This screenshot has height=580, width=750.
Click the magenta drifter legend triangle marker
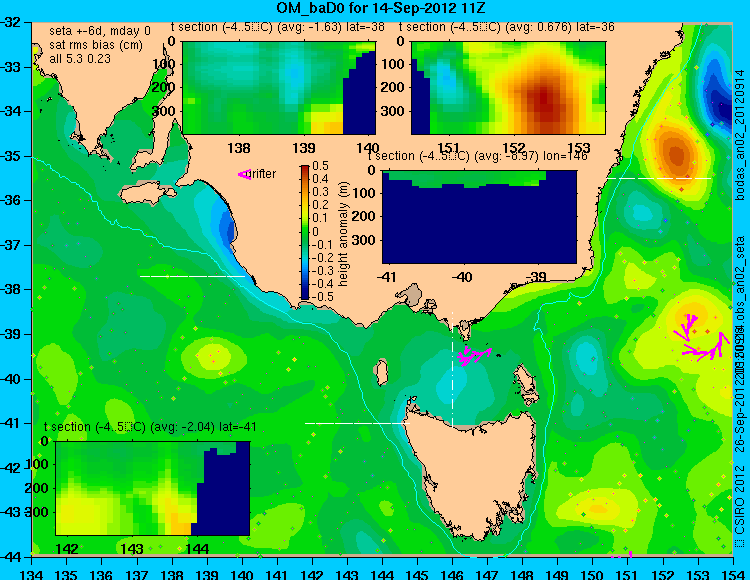(x=244, y=175)
